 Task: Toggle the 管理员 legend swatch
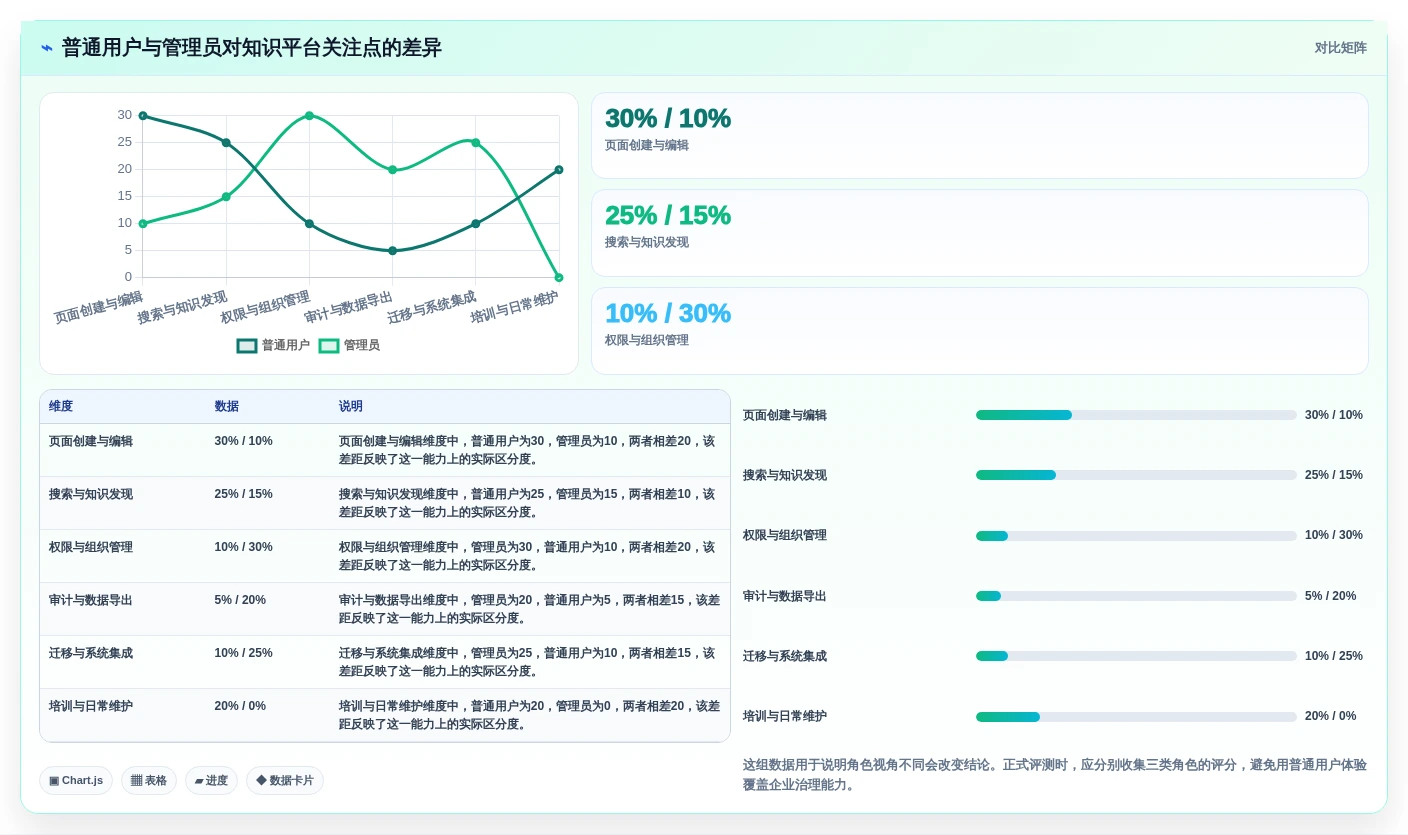click(x=329, y=346)
